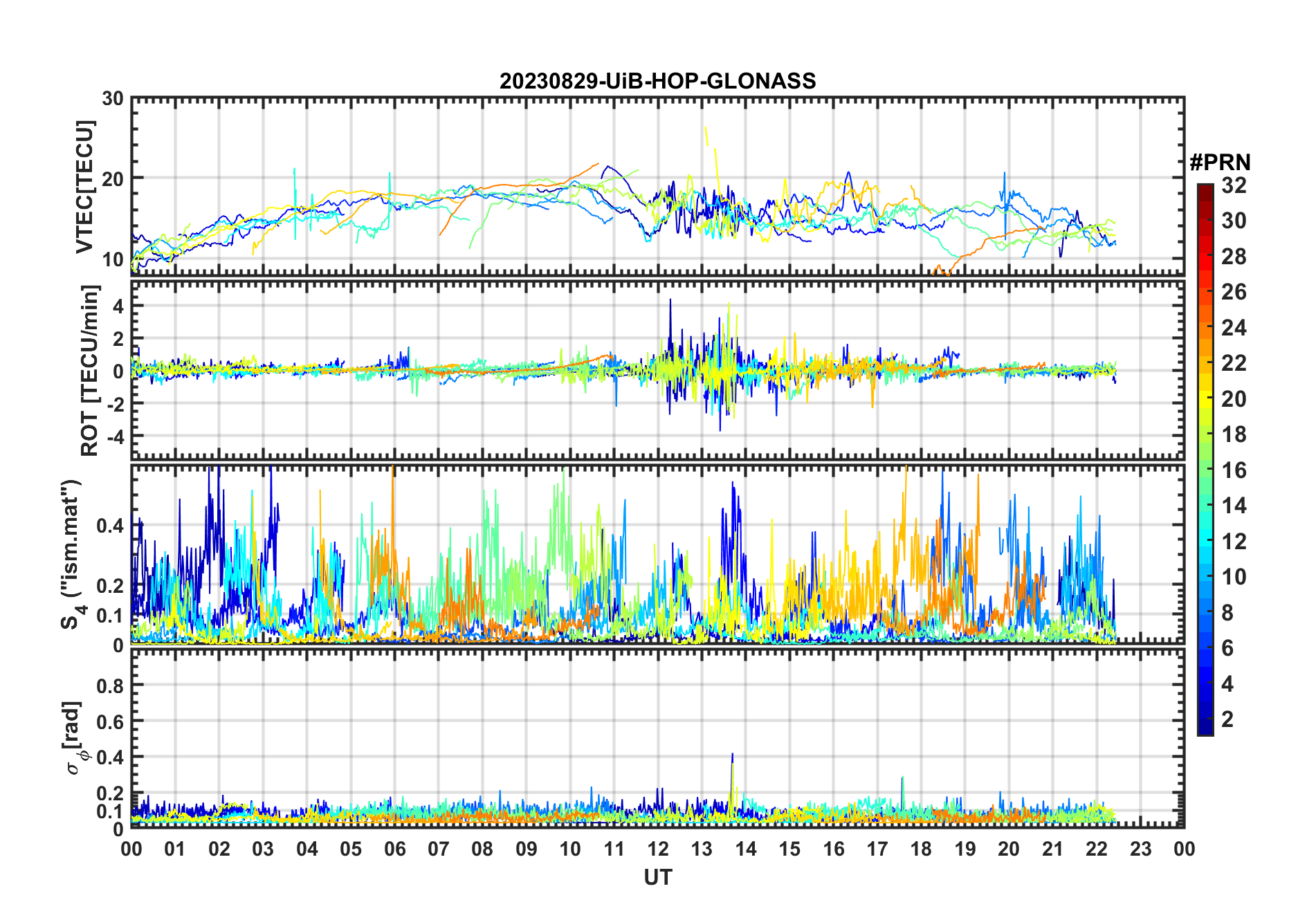Screen dimensions: 1316x920
Task: Click the green colorbar band beside 16
Action: click(x=1205, y=470)
